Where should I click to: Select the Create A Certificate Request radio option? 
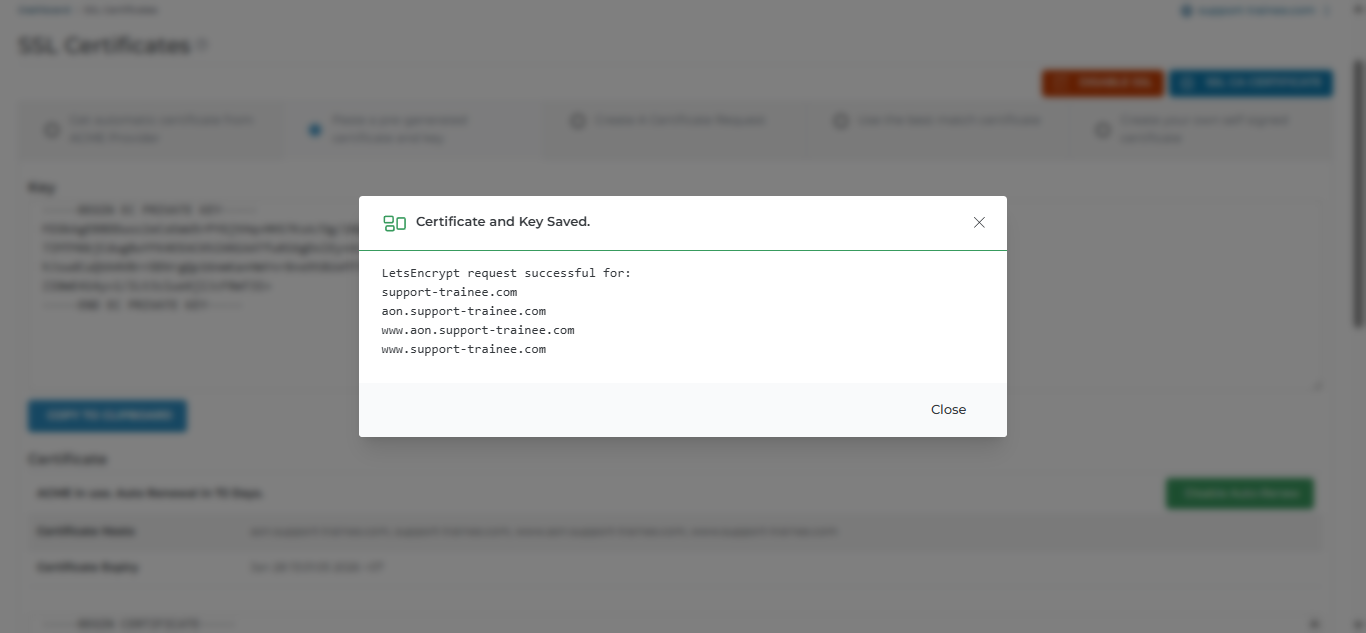click(x=577, y=121)
